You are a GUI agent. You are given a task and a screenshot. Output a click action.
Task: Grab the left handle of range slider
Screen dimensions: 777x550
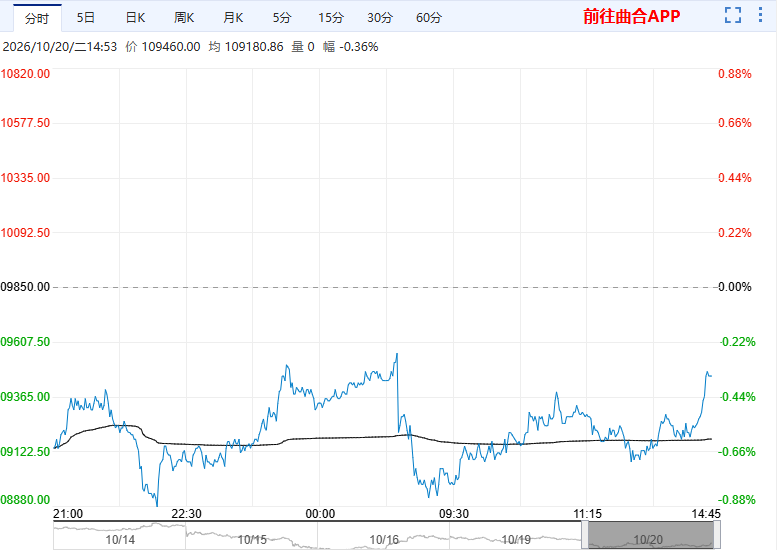point(585,535)
